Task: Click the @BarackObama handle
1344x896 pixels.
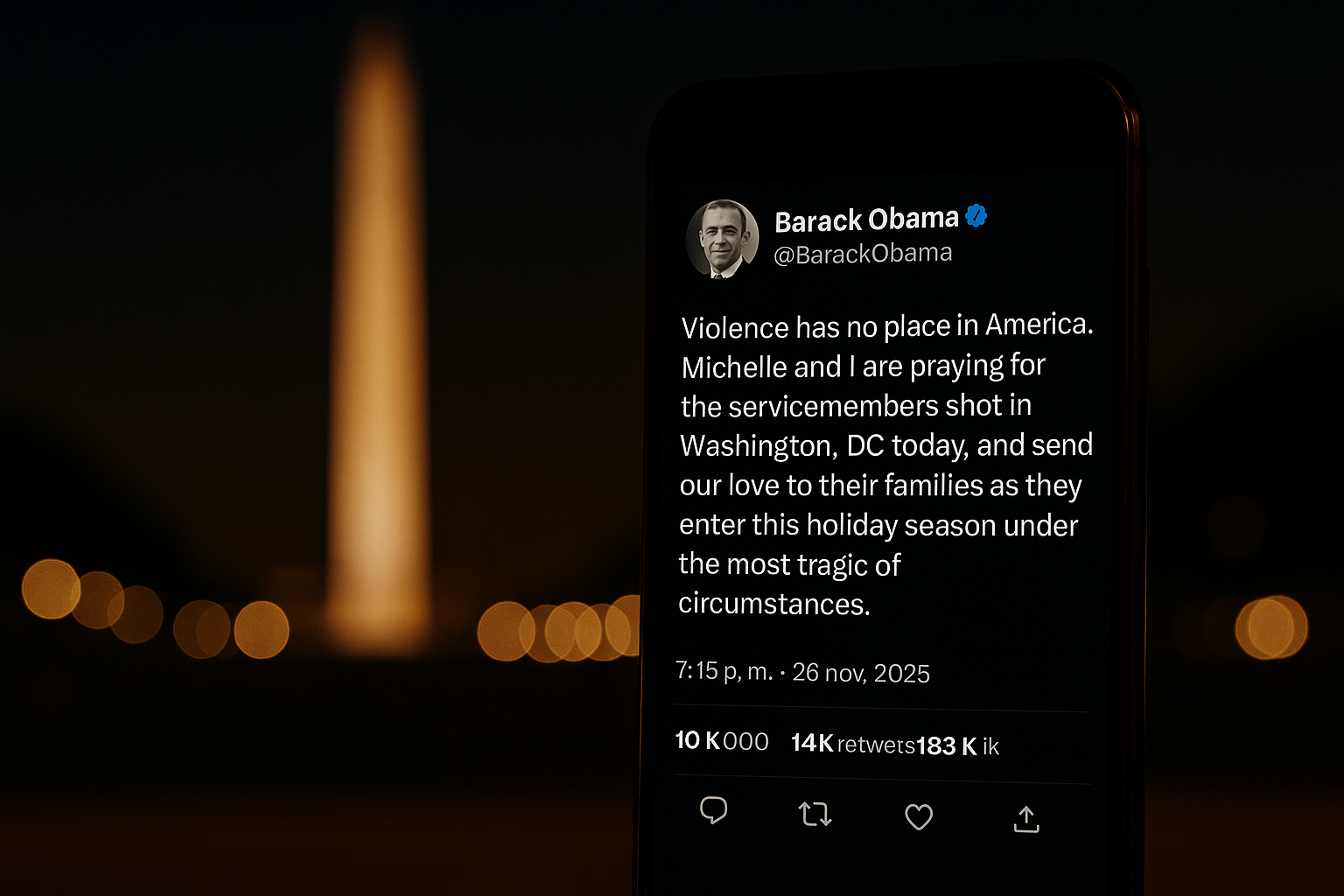Action: [x=863, y=254]
